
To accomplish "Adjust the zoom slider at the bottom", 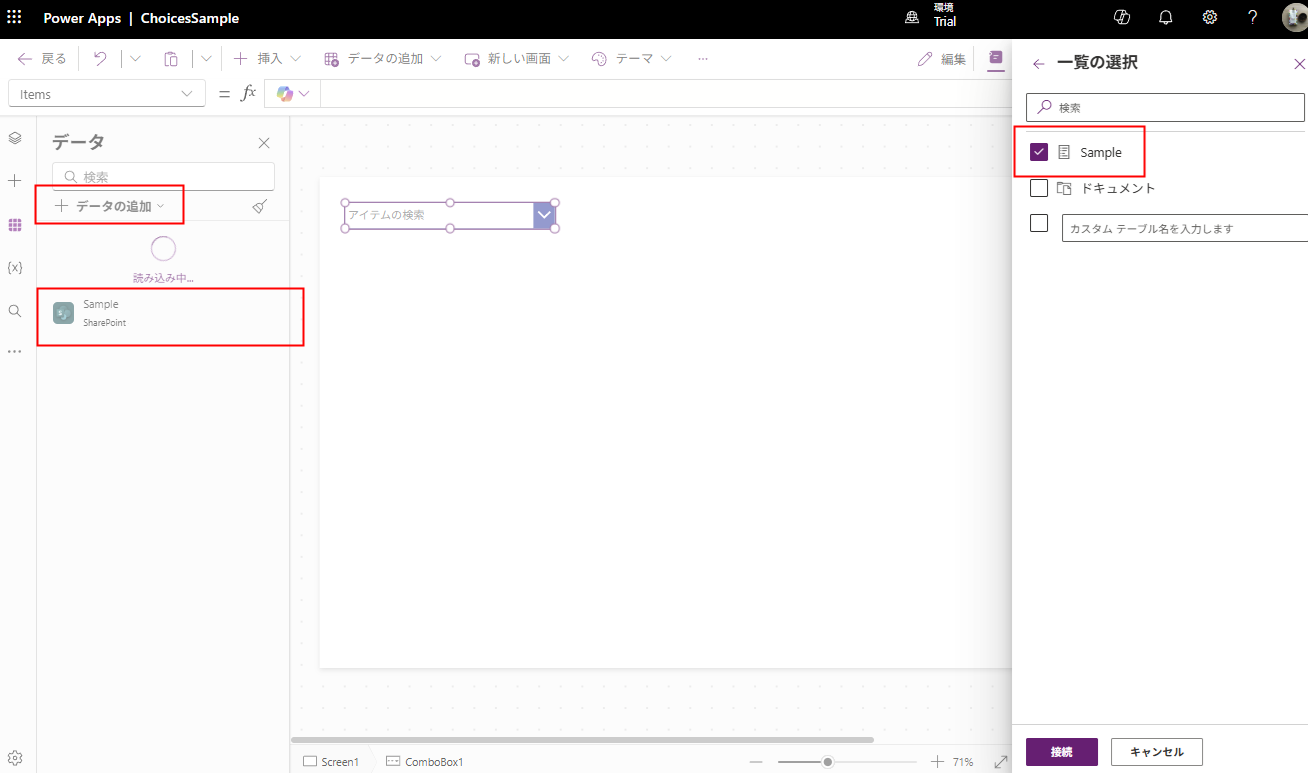I will [827, 761].
